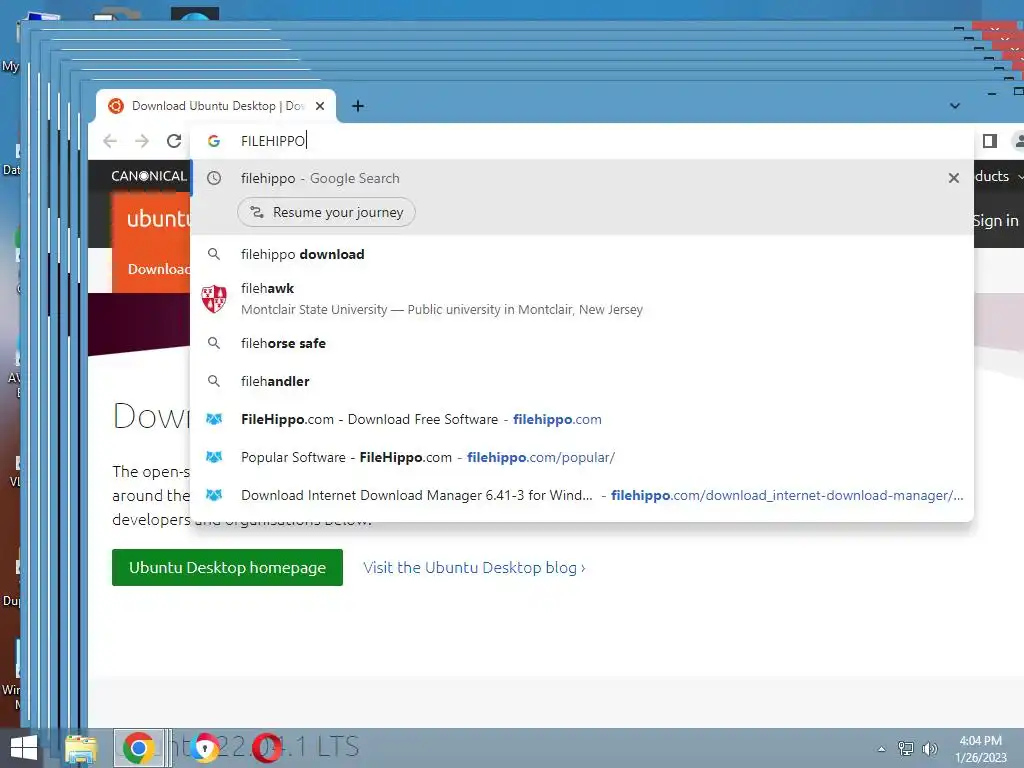The width and height of the screenshot is (1024, 768).
Task: Show hidden tray icons arrow
Action: 882,749
